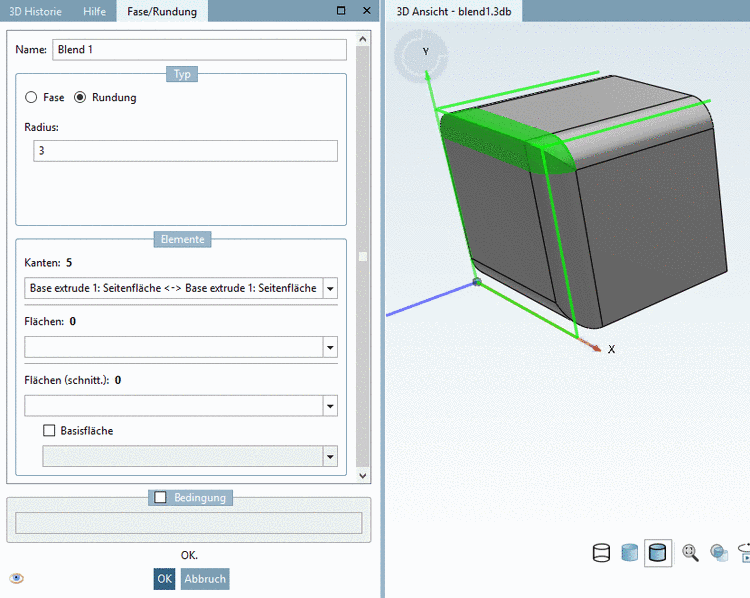Click the Kanten selection text field
The height and width of the screenshot is (598, 750).
pos(174,288)
